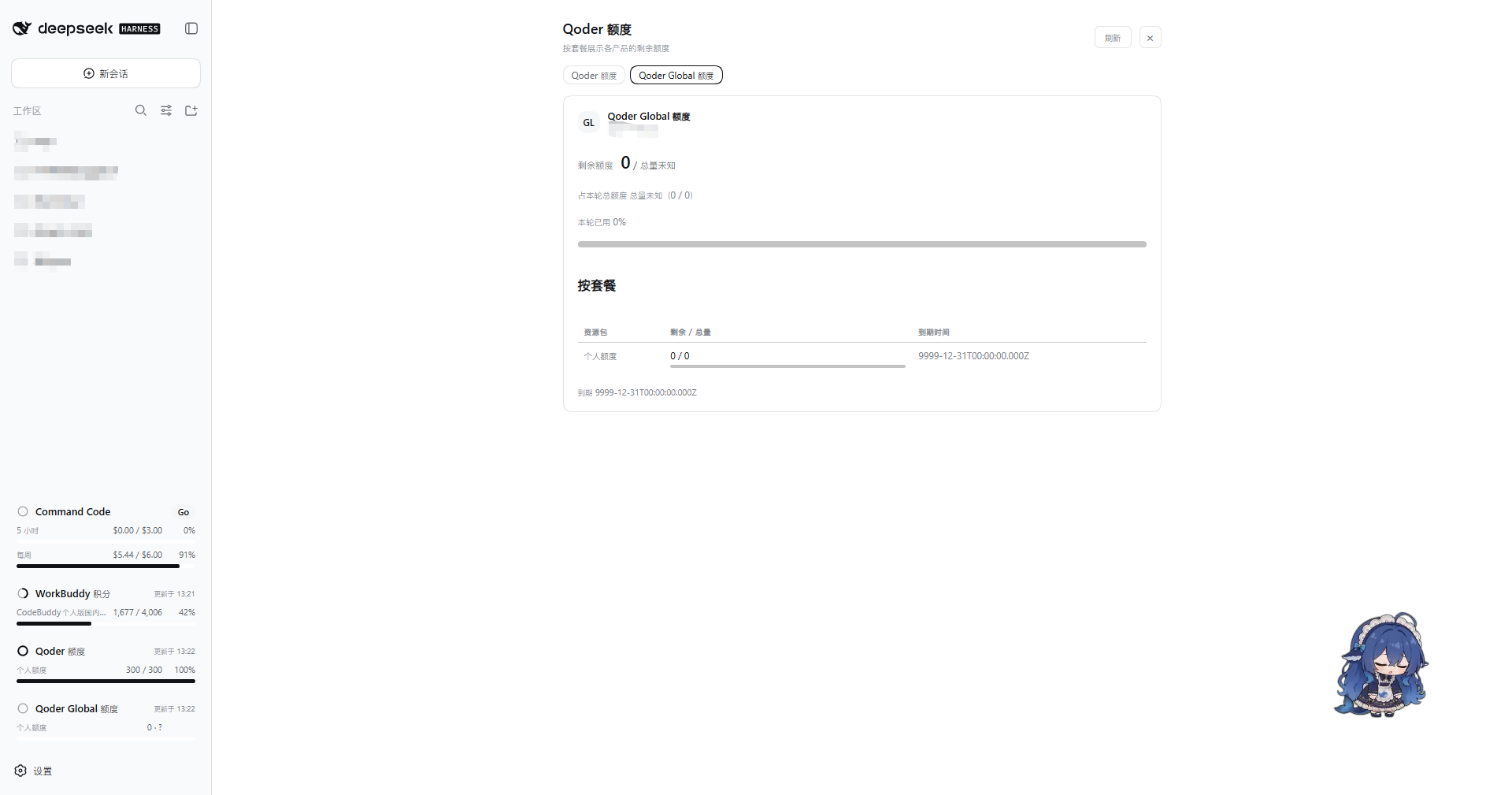Click the WorkBuddy credits progress bar
Screen dimensions: 1512x795
point(106,623)
